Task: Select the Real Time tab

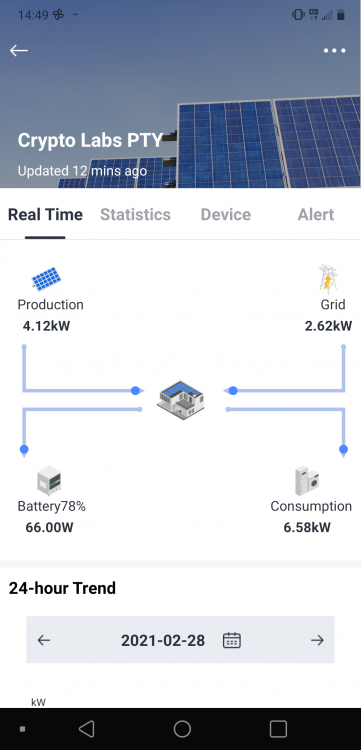Action: 45,214
